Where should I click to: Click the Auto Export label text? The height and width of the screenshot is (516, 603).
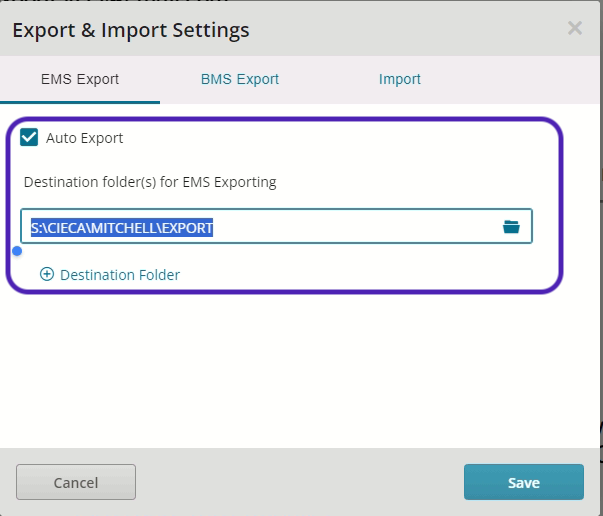(85, 138)
